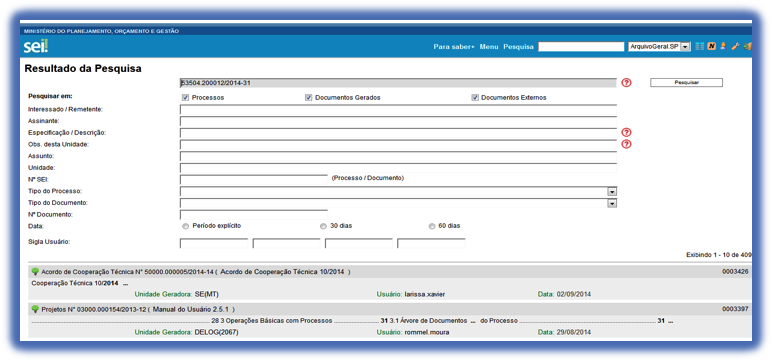Open the Para saber+ menu item
This screenshot has height=361, width=772.
pyautogui.click(x=453, y=47)
